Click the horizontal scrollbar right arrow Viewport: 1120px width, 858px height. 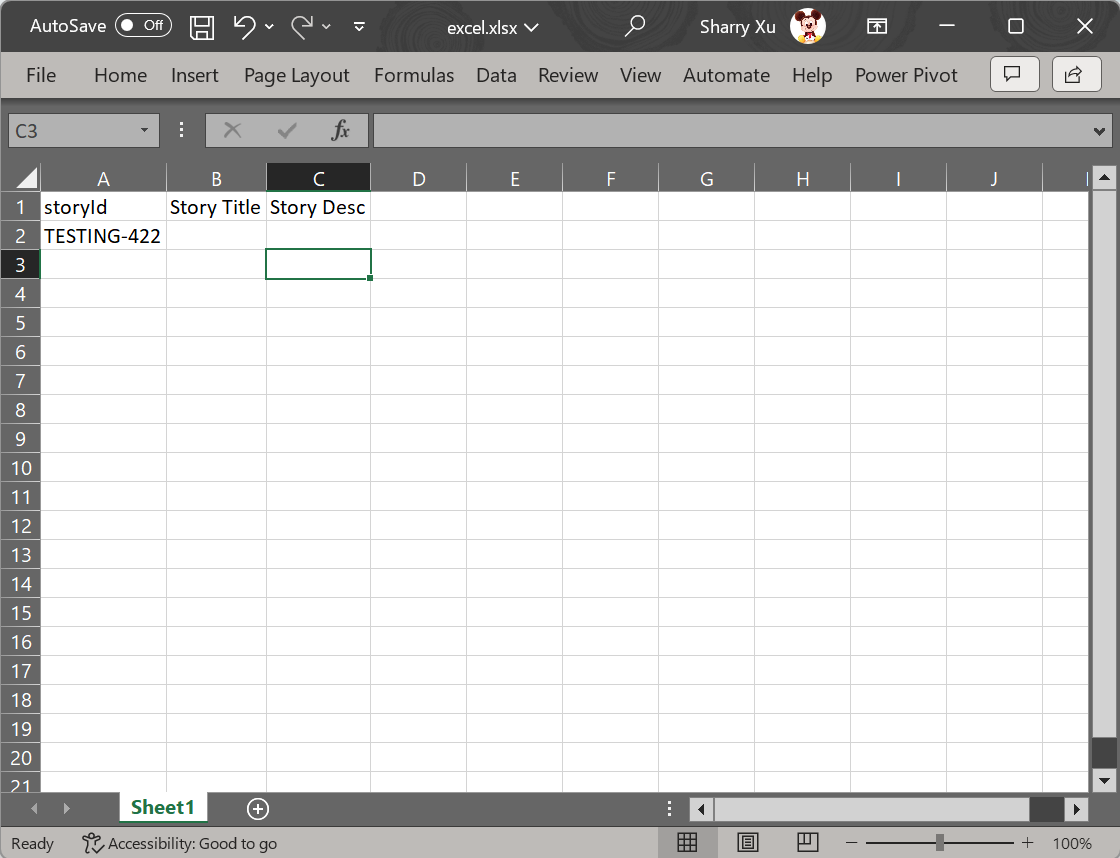[x=1076, y=809]
